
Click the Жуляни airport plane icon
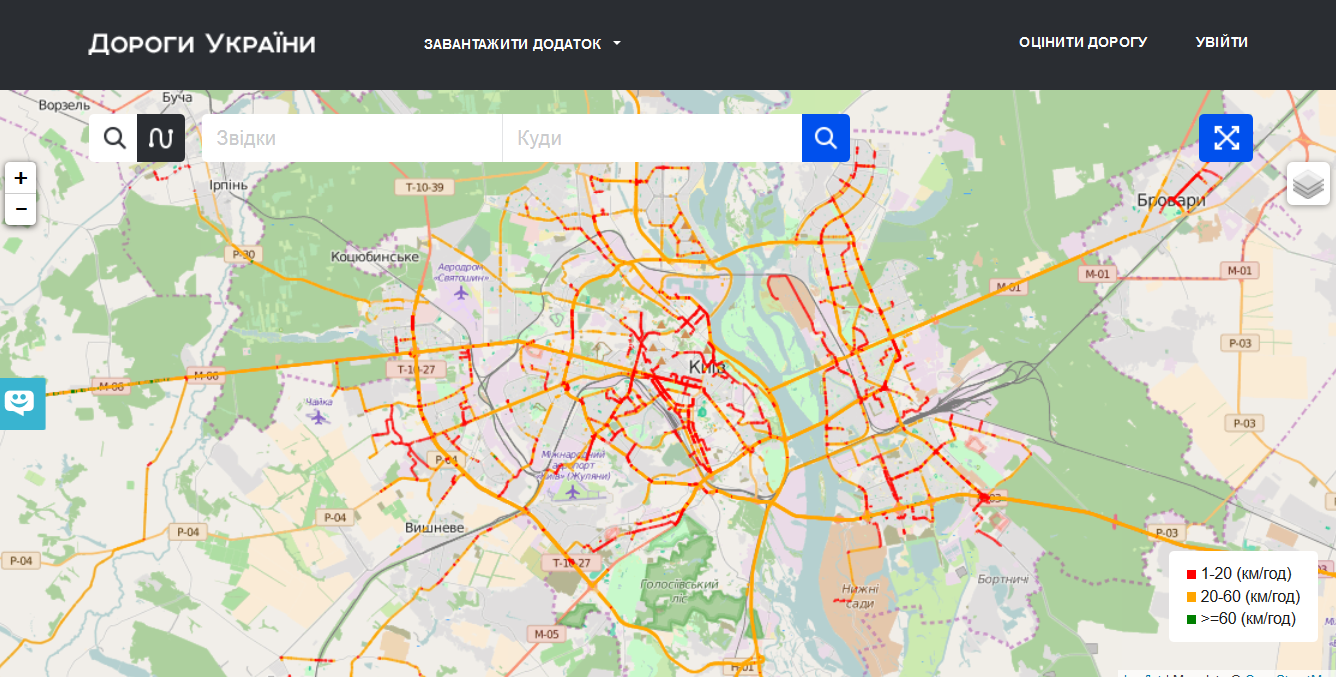572,491
